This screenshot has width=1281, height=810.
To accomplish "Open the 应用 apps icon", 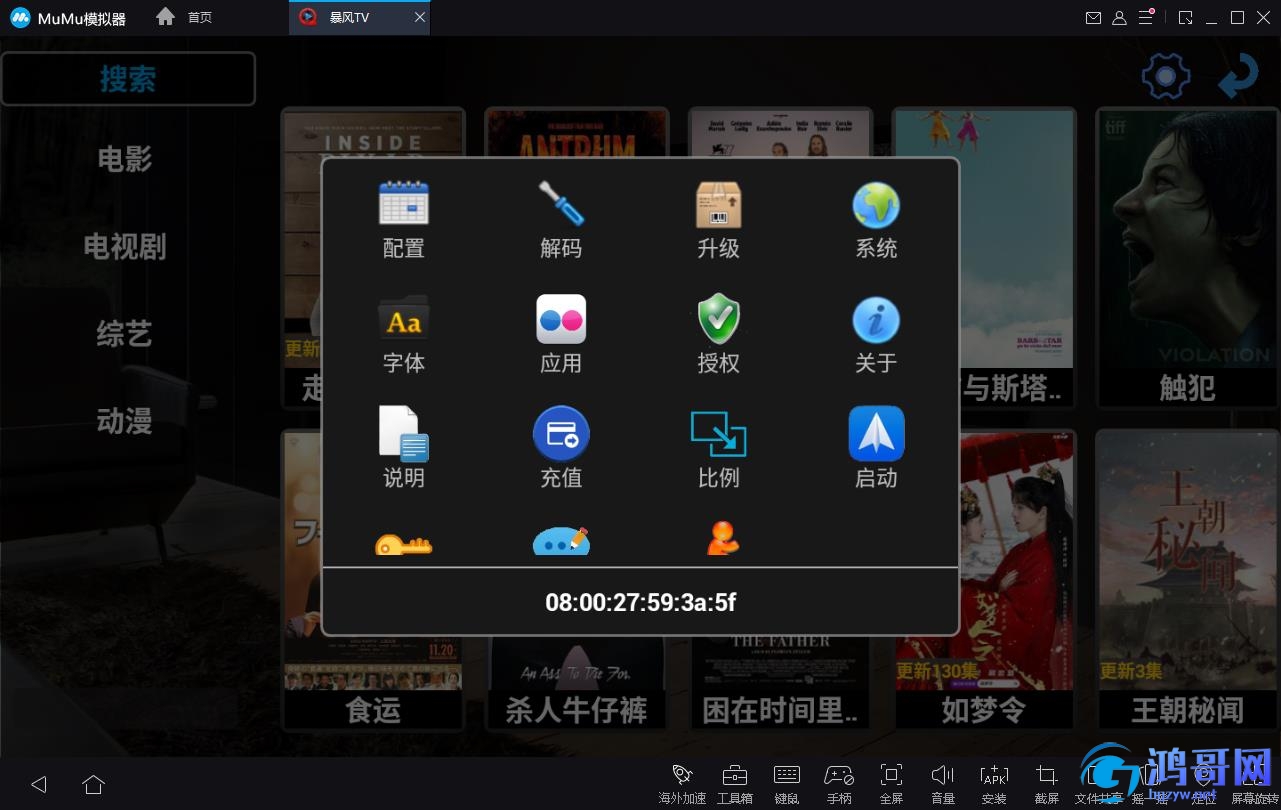I will tap(561, 320).
